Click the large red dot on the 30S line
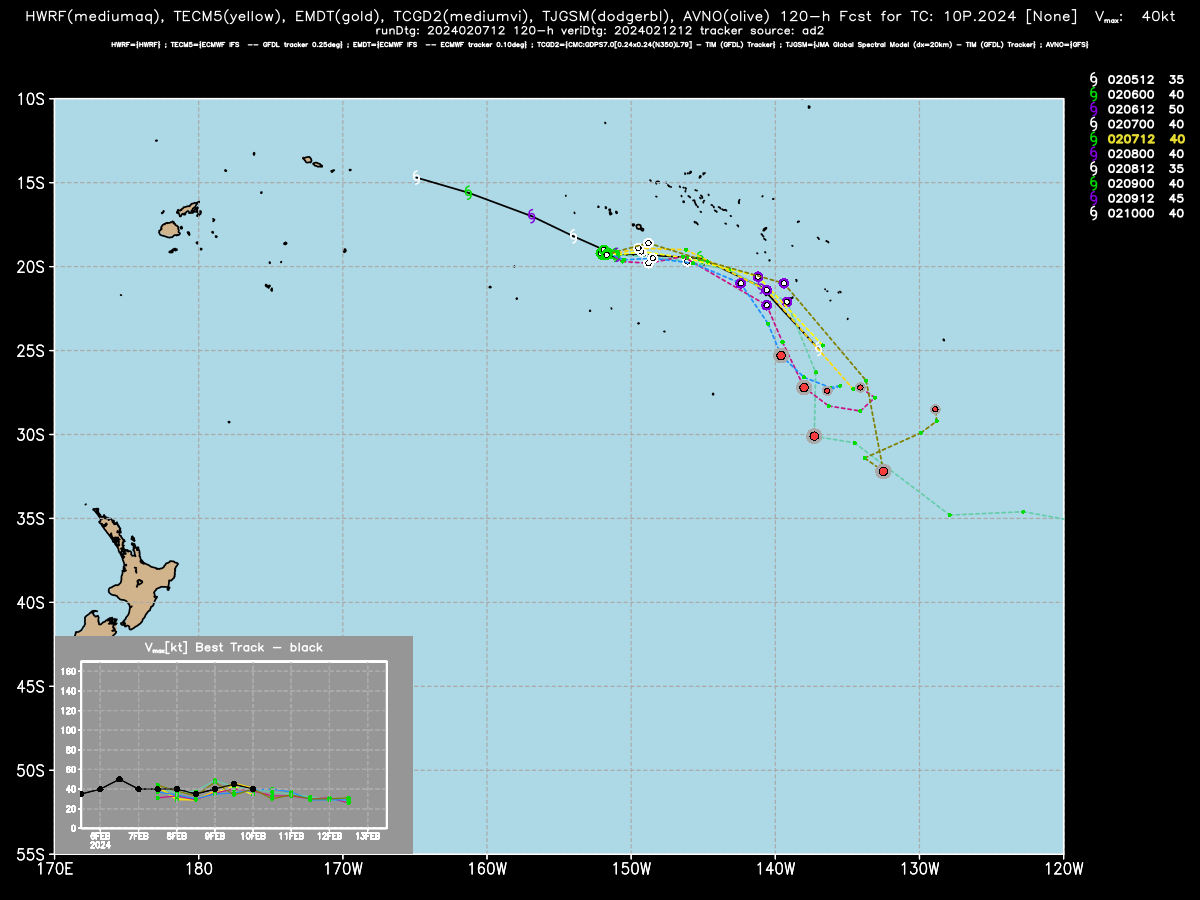1200x900 pixels. point(814,436)
